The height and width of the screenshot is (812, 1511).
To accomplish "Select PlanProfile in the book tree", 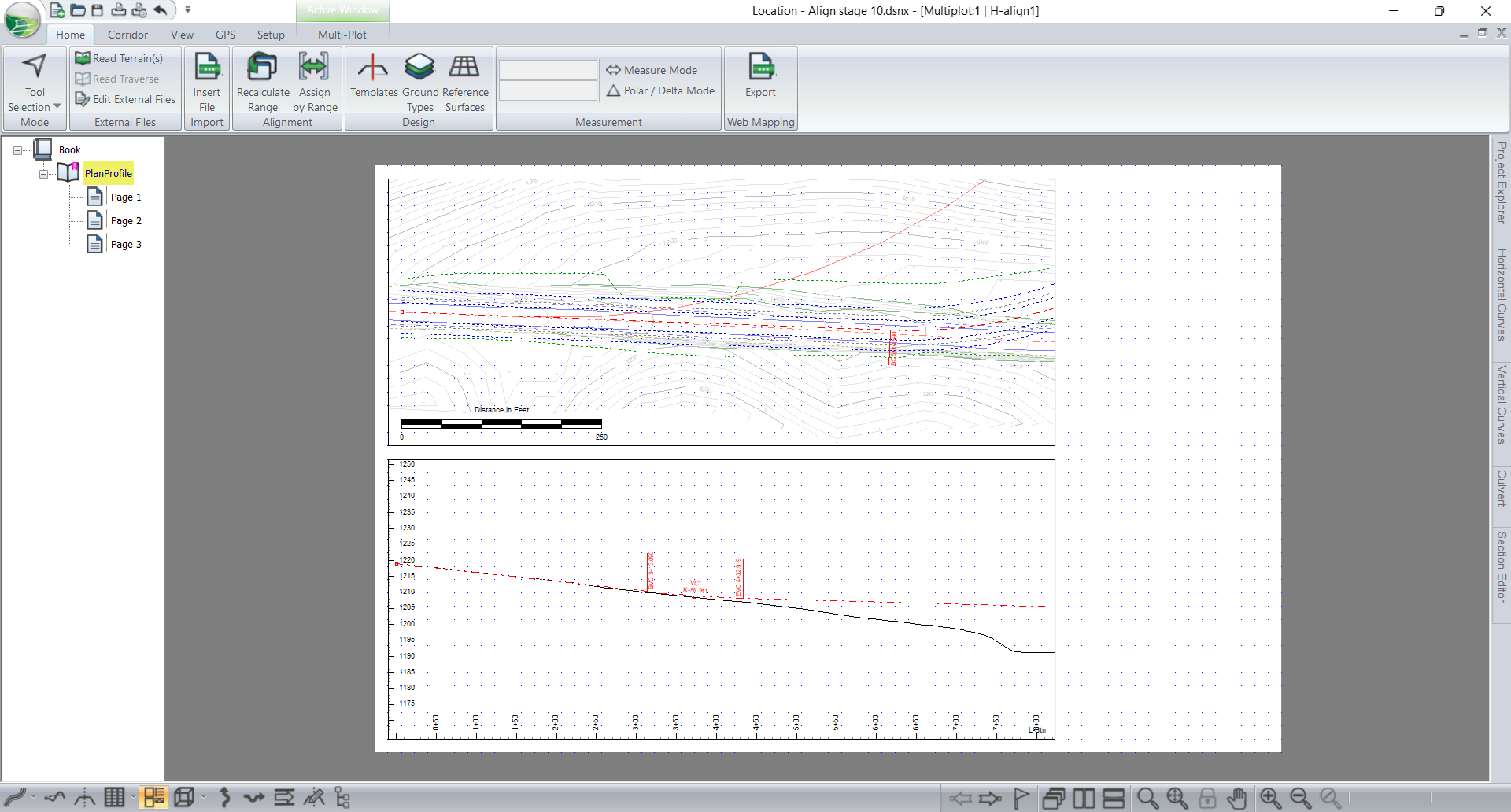I will pos(109,173).
